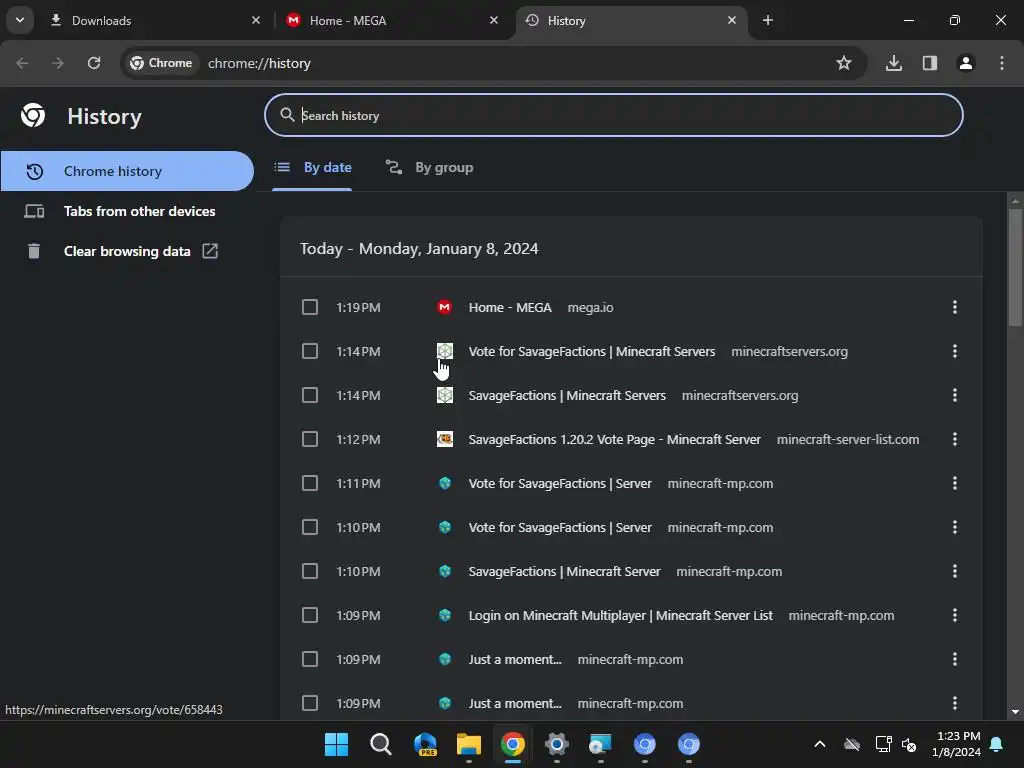The height and width of the screenshot is (768, 1024).
Task: Switch to By group view
Action: coord(429,167)
